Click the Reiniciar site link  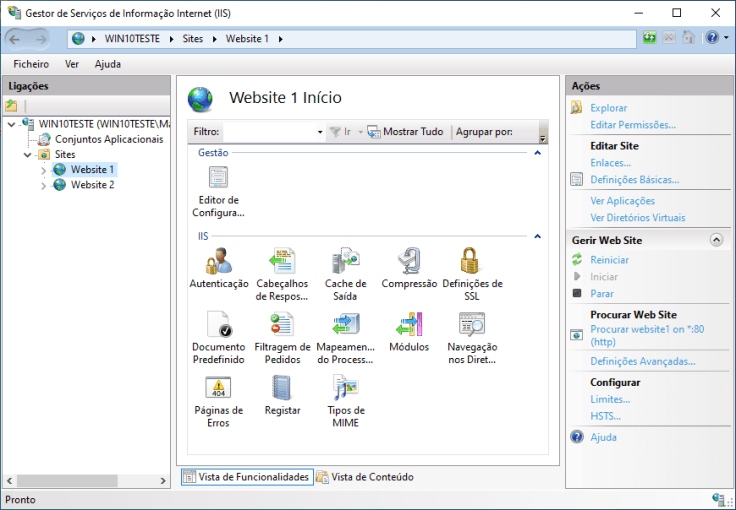(609, 260)
